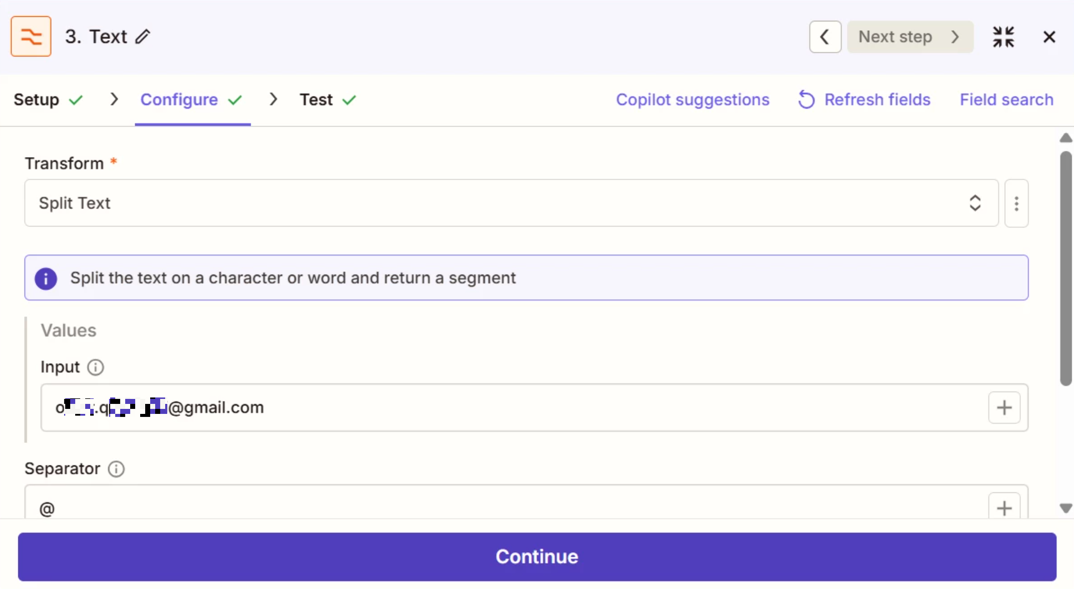
Task: Go to previous step with left chevron
Action: (825, 37)
